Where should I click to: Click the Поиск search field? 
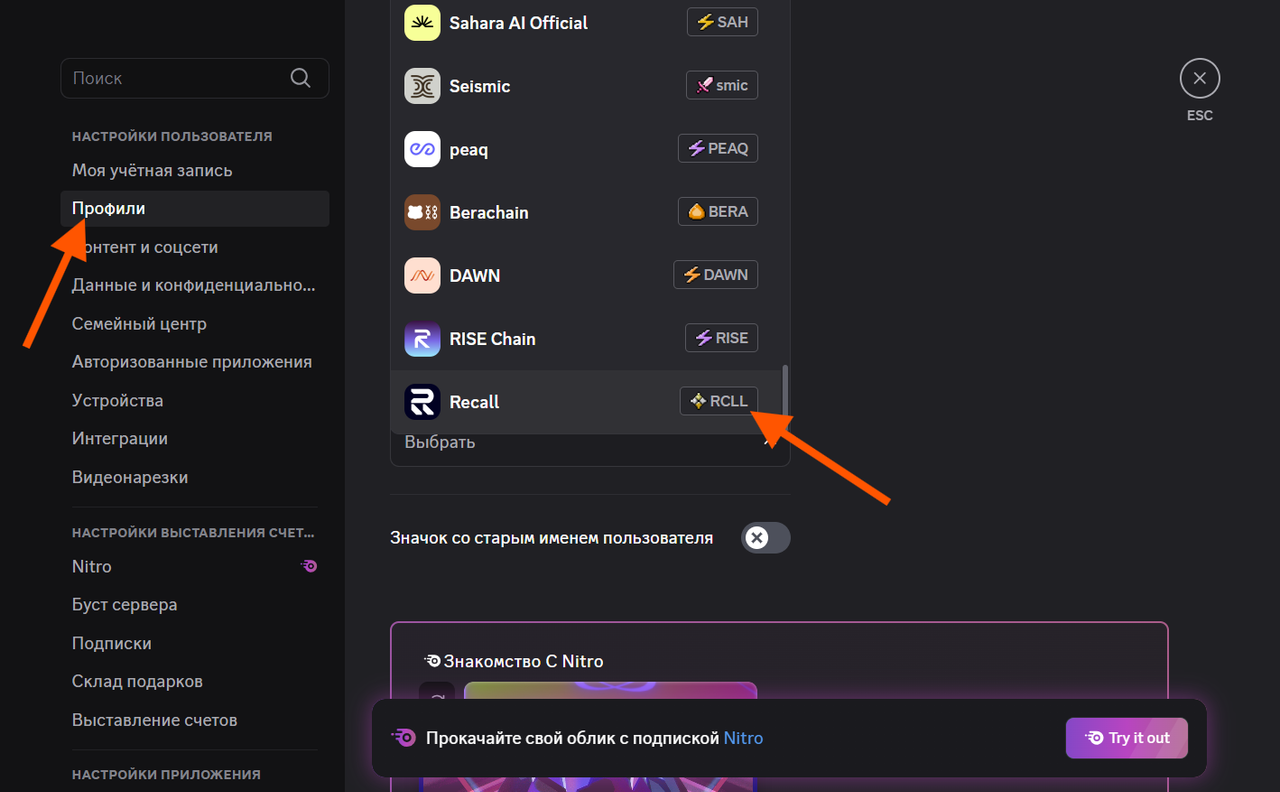(195, 78)
